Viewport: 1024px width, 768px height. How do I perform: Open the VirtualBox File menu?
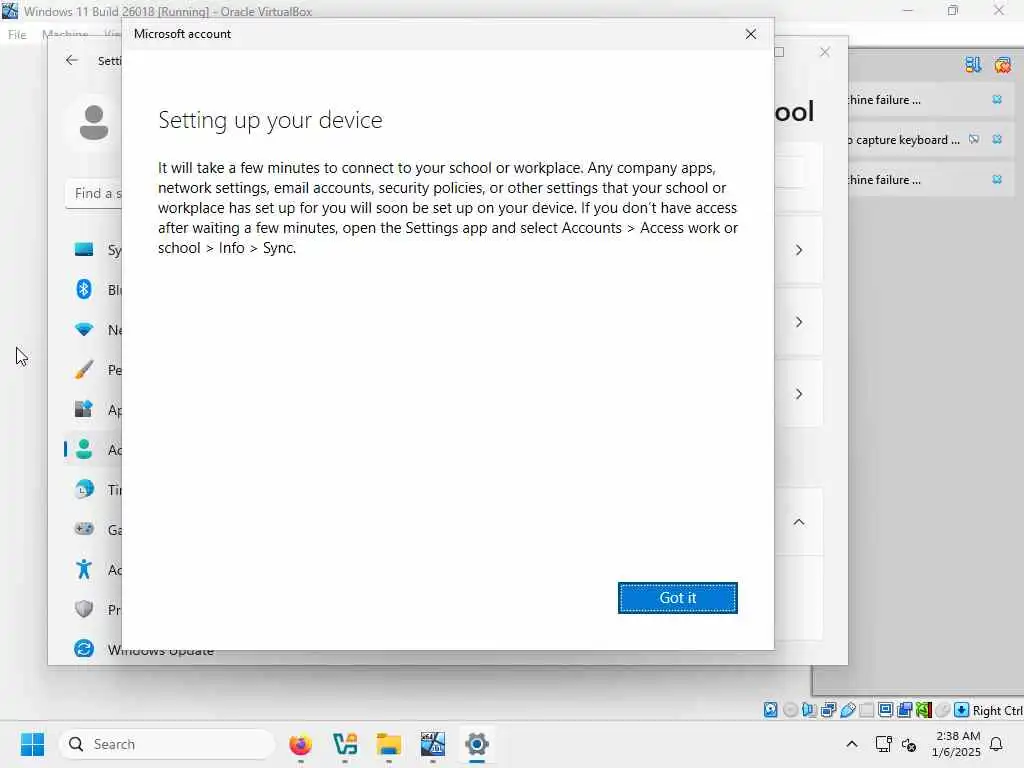click(x=17, y=35)
